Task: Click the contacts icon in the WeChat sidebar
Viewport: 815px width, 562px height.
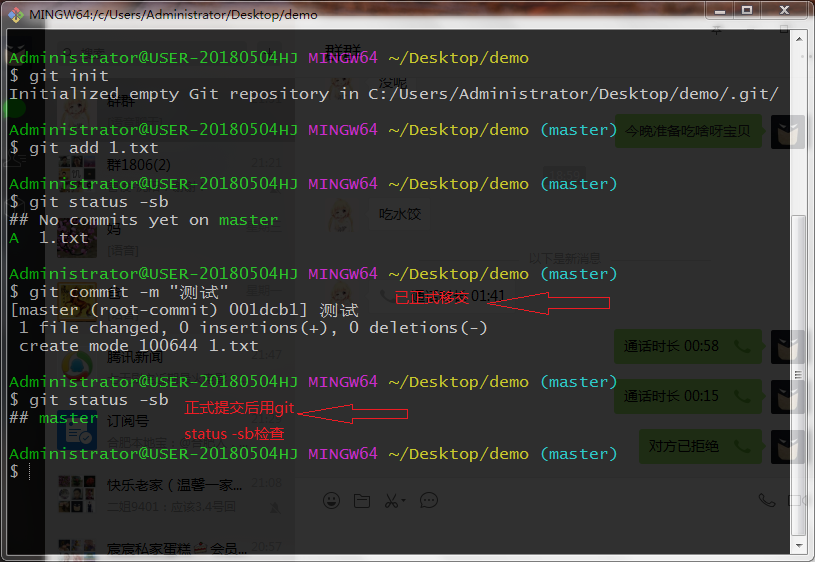Action: 15,160
